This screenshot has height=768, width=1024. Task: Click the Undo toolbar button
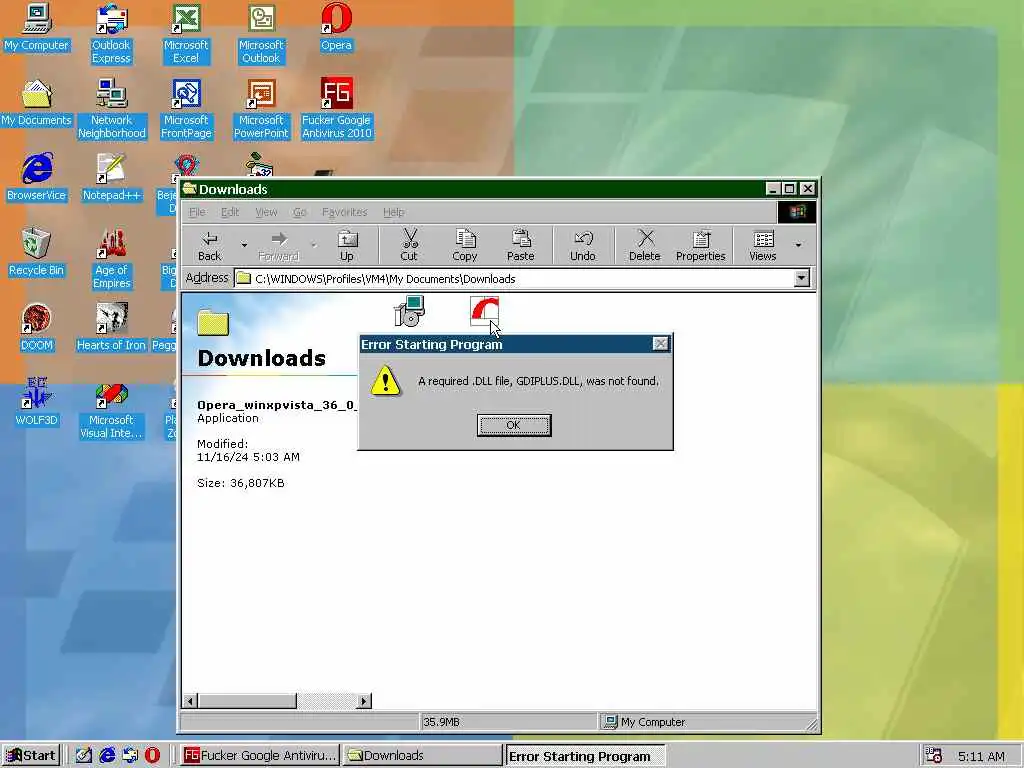point(583,246)
